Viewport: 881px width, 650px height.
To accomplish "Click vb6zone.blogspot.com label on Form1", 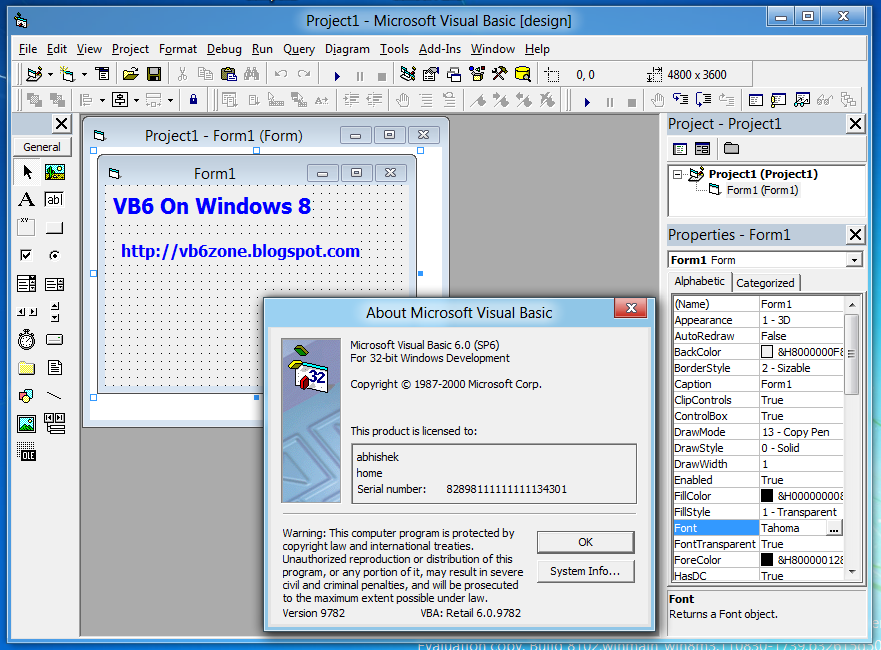I will 240,251.
